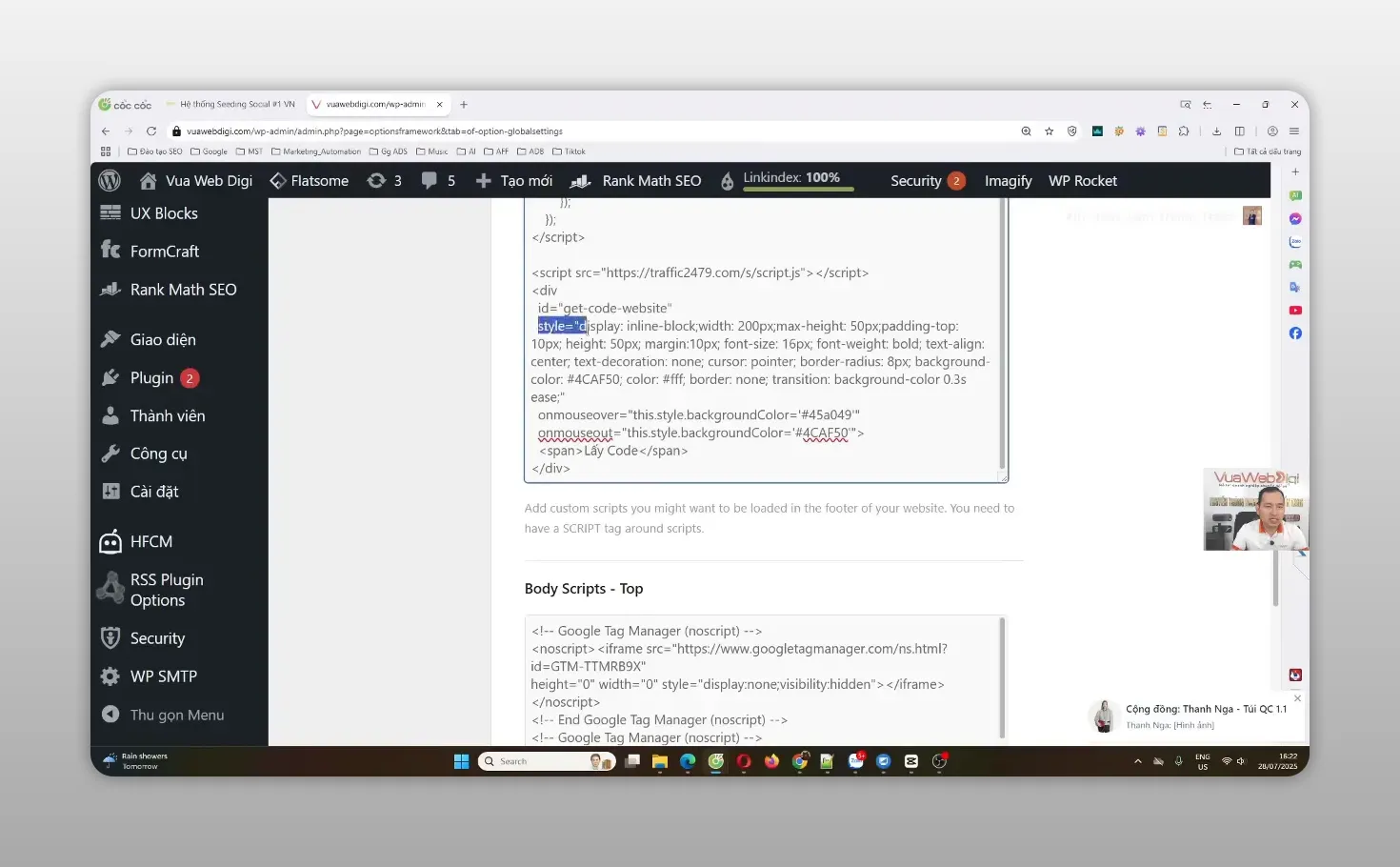Open Gg ADS bookmark folder
The height and width of the screenshot is (867, 1400).
[x=389, y=151]
